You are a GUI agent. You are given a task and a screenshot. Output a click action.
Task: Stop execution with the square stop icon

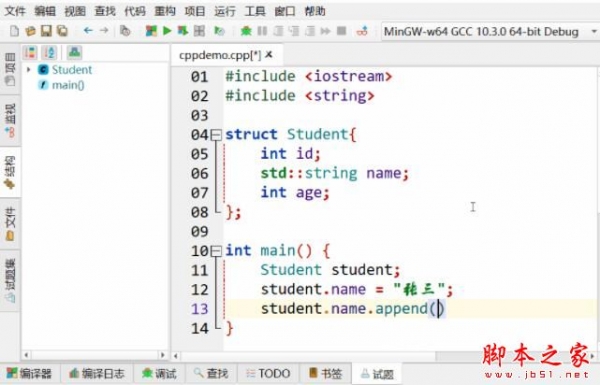pos(341,31)
